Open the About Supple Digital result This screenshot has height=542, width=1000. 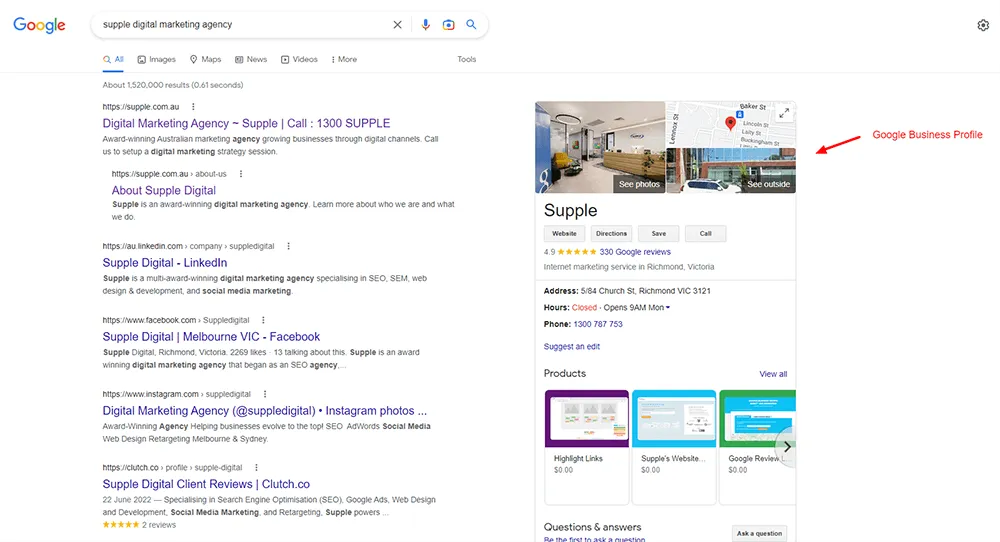[x=164, y=190]
